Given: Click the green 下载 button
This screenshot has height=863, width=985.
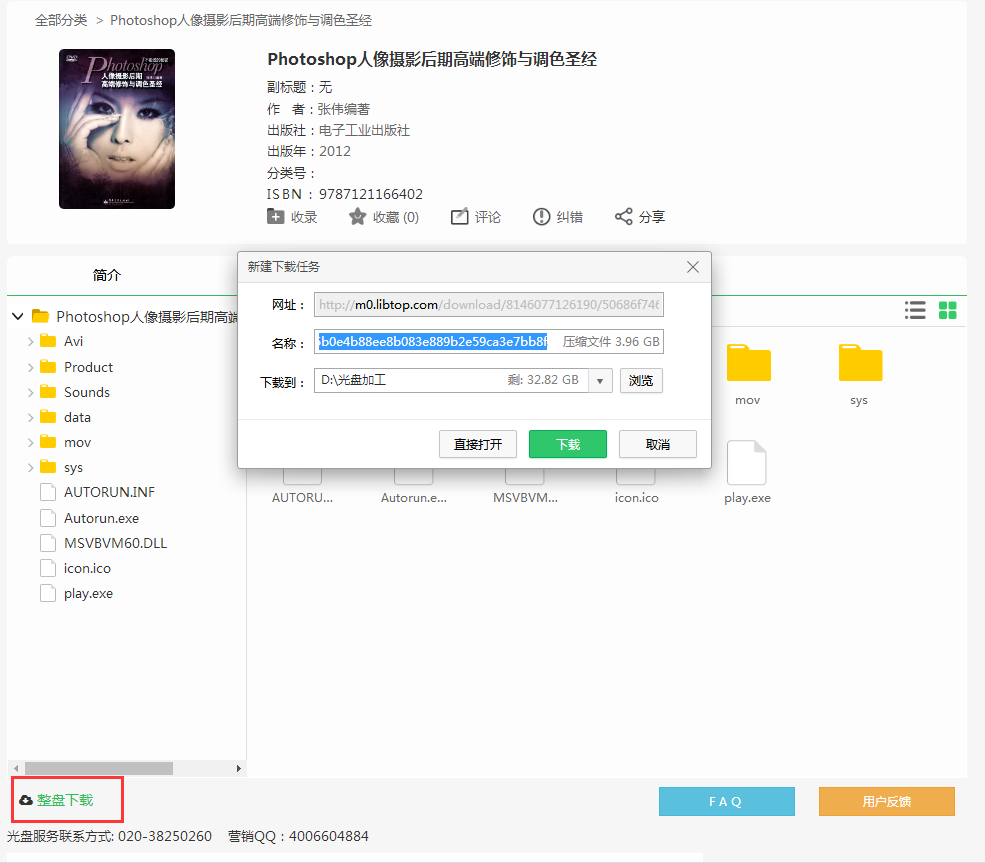Looking at the screenshot, I should click(x=568, y=444).
